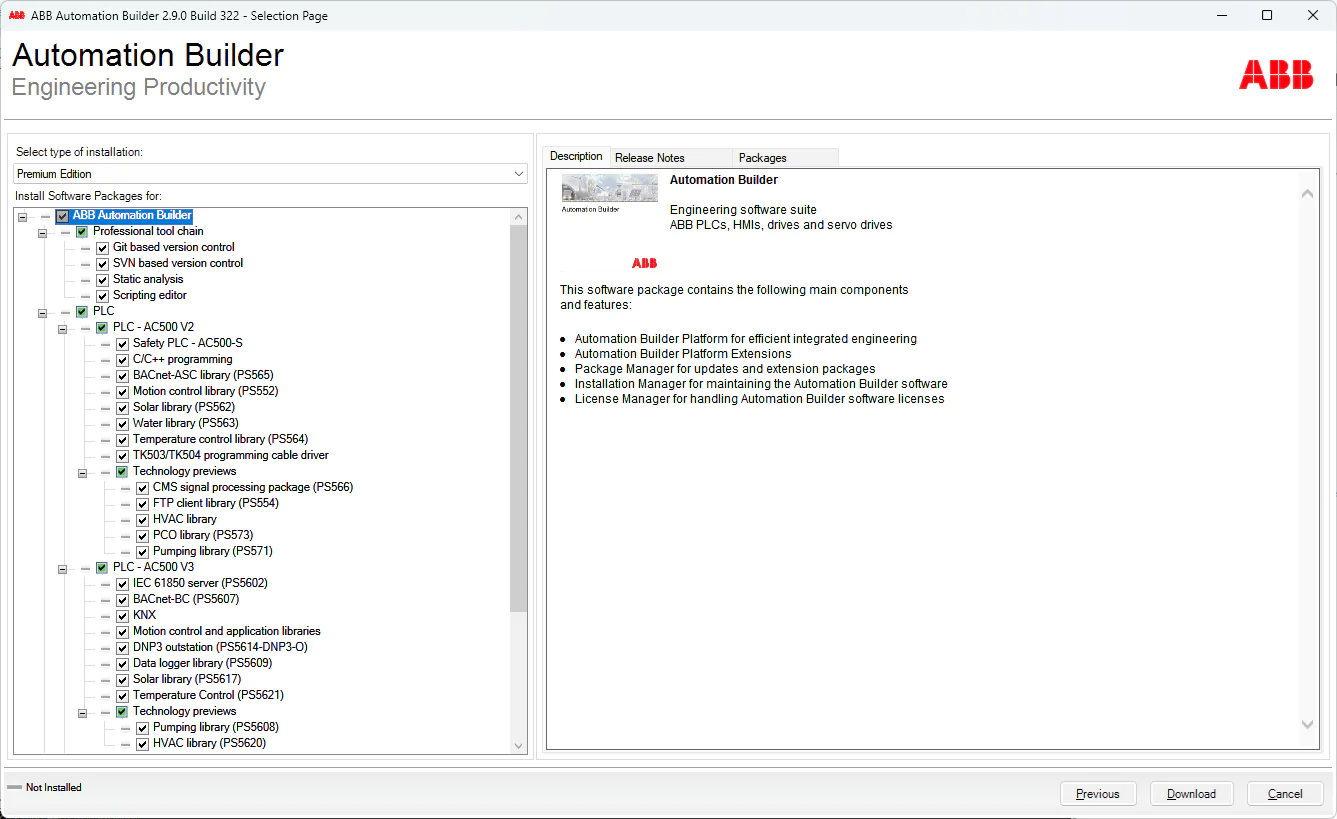Image resolution: width=1337 pixels, height=819 pixels.
Task: Select the HVAC library row under AC500 V2
Action: coord(185,519)
